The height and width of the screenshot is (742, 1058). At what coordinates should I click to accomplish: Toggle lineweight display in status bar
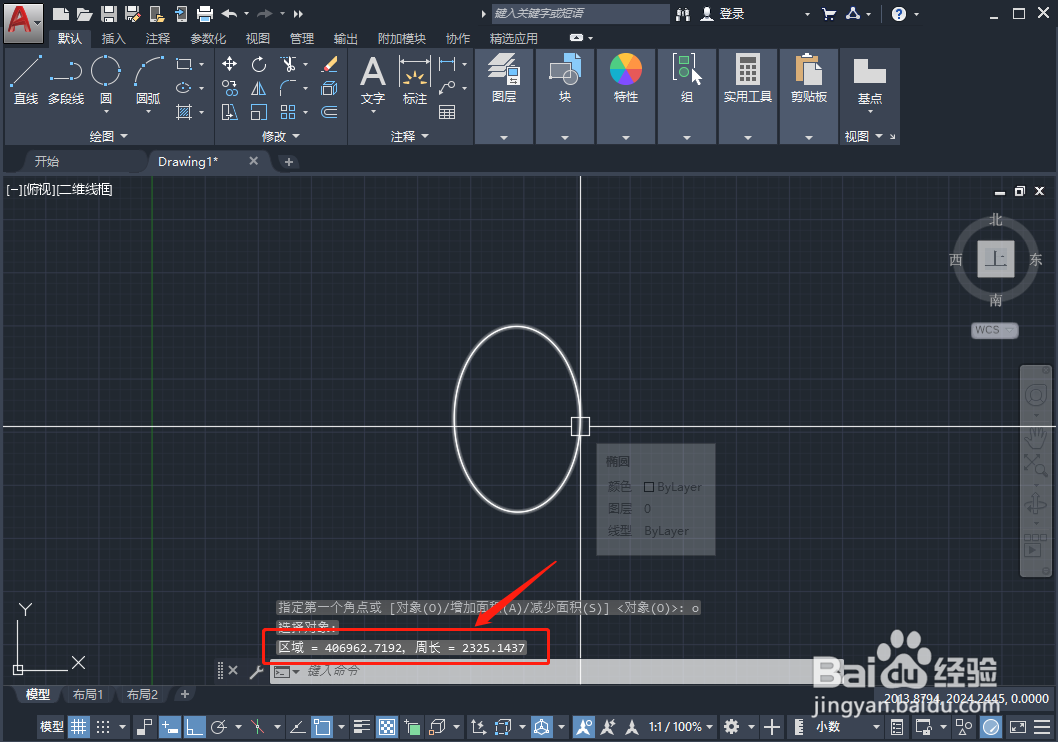click(362, 726)
